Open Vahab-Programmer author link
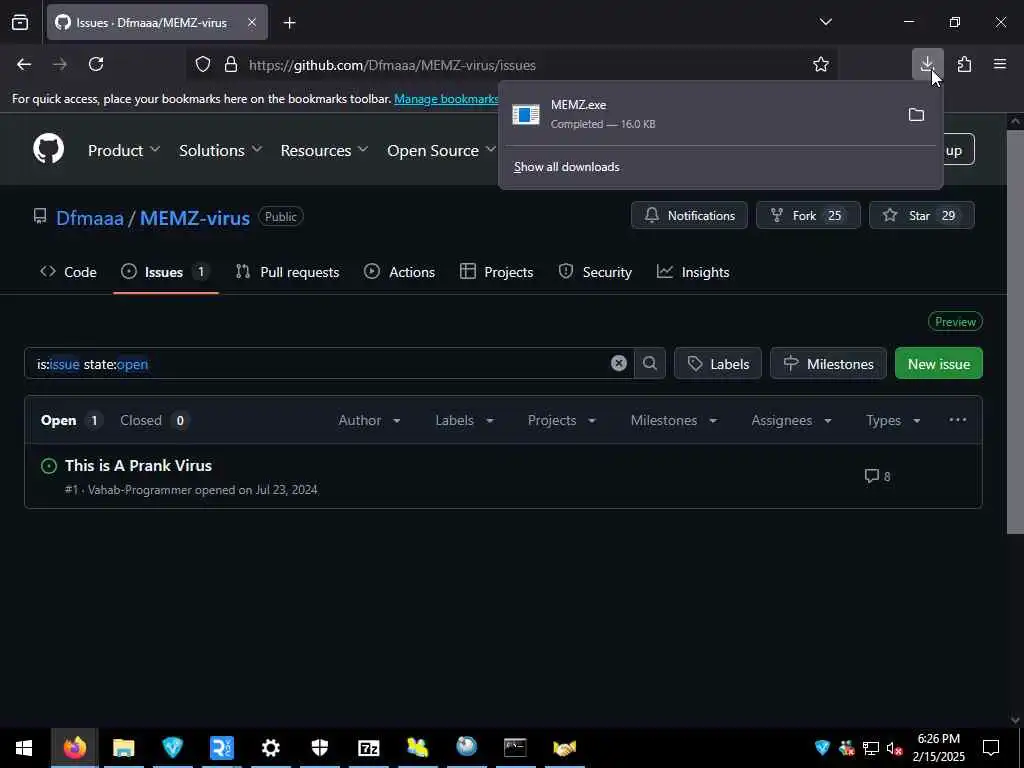 [140, 490]
